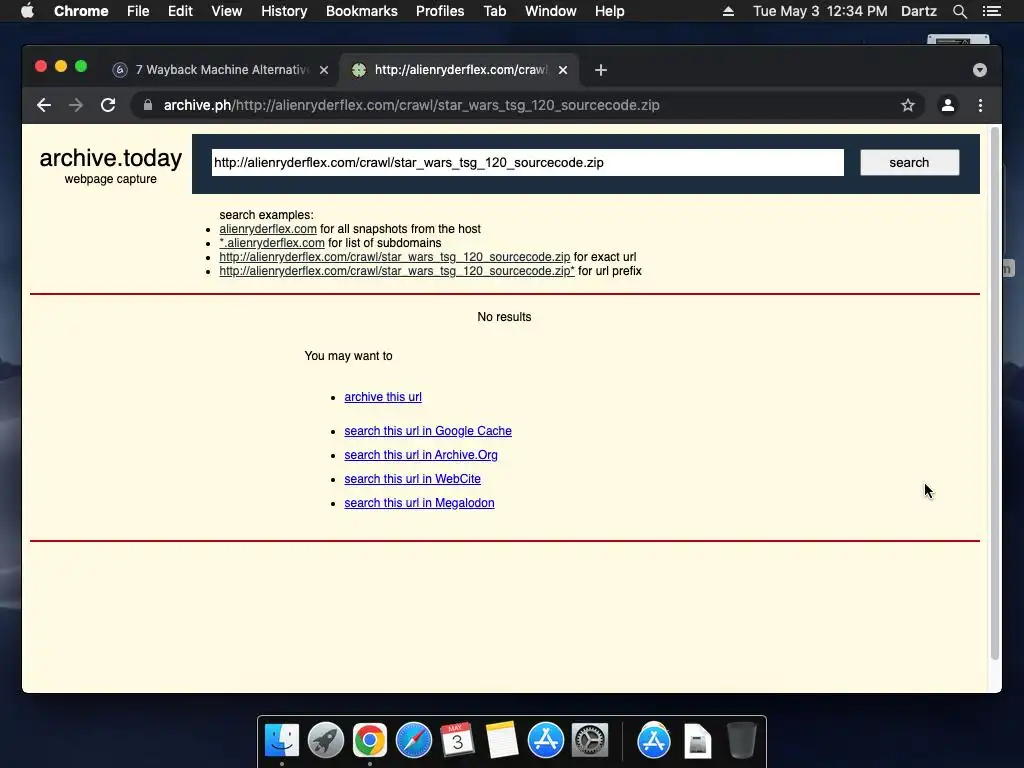Open the Window menu
This screenshot has height=768, width=1024.
[551, 11]
